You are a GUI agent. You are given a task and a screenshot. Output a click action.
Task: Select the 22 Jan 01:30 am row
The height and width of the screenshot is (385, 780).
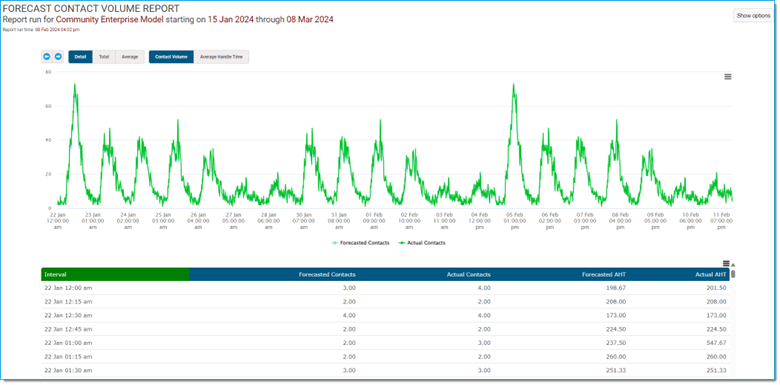click(x=386, y=371)
